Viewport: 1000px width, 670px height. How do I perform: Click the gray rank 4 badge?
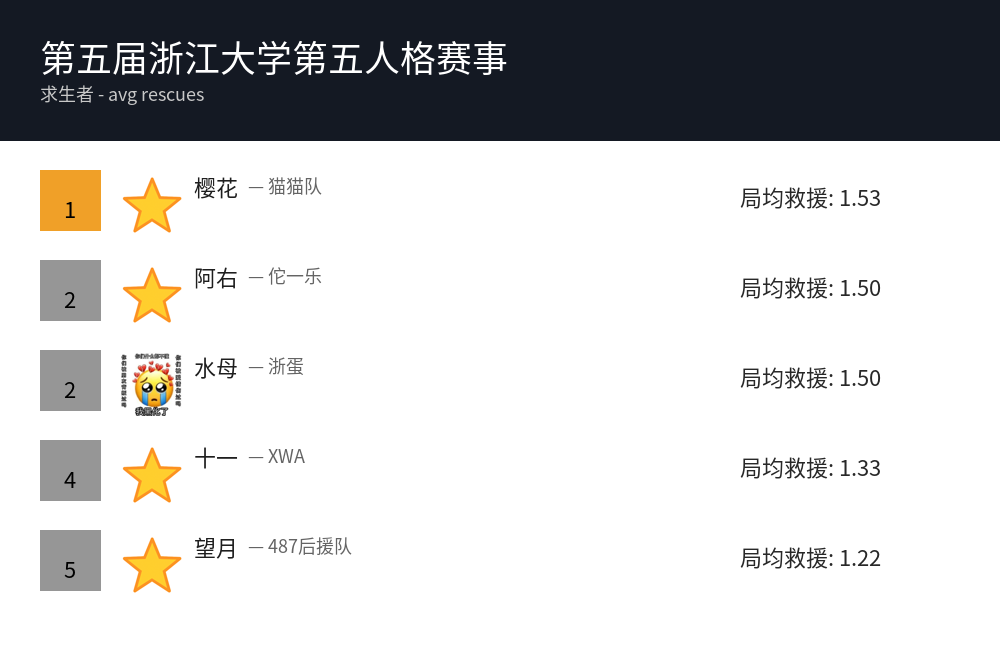[70, 470]
